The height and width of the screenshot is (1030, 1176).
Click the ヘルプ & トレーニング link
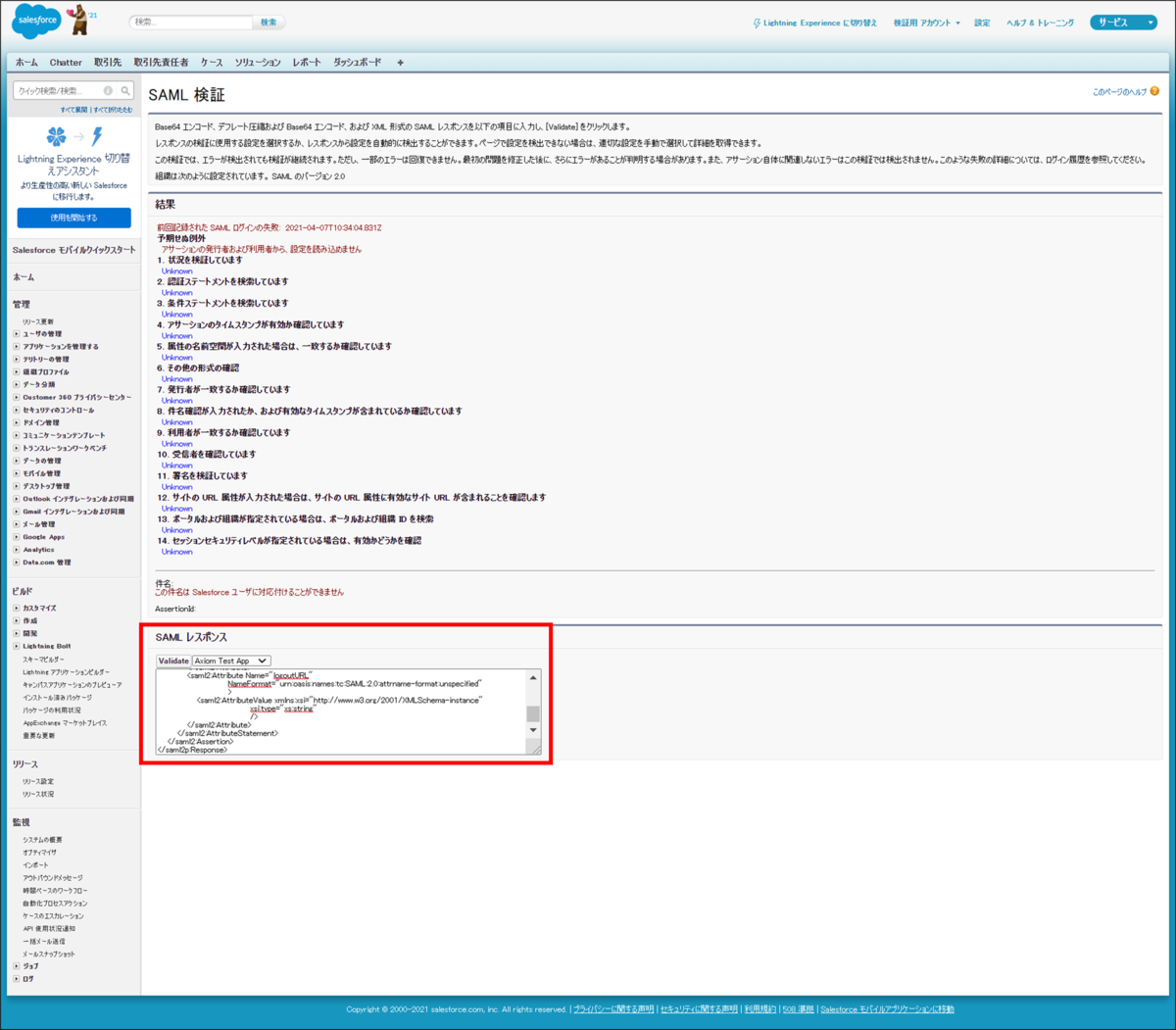1040,23
